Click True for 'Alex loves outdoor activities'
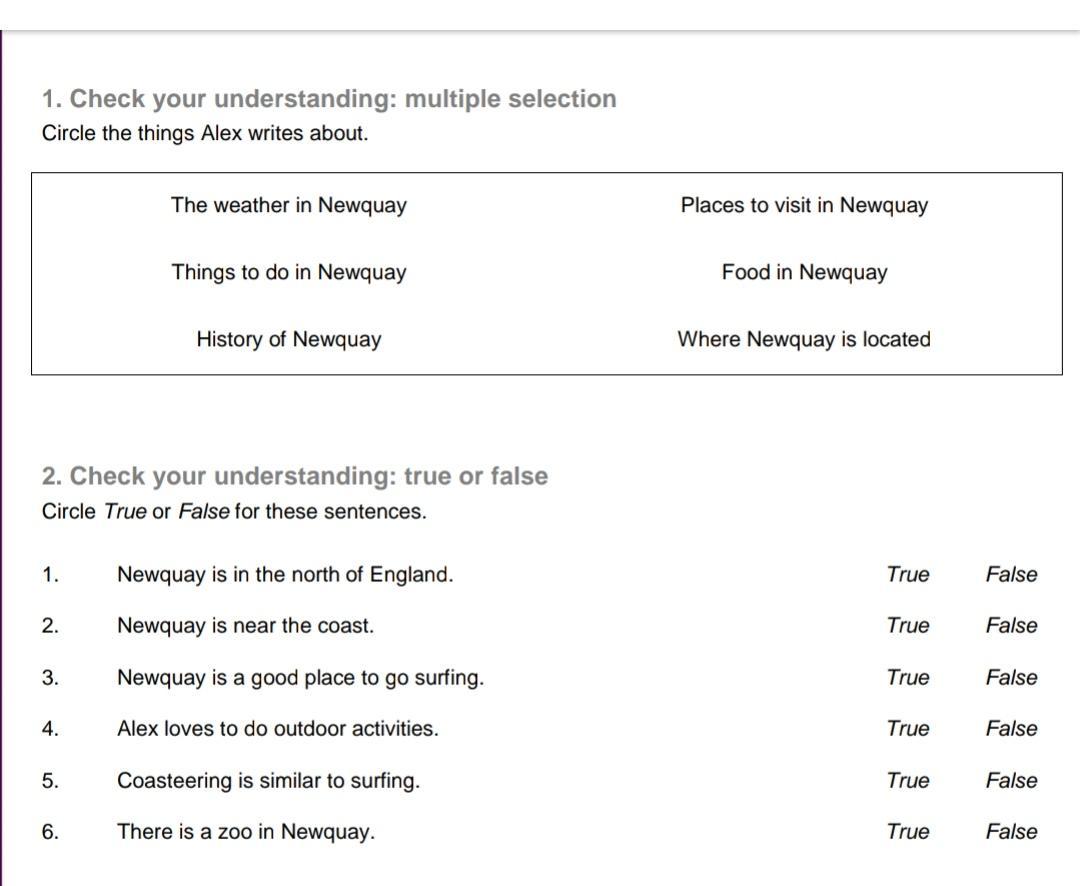The height and width of the screenshot is (886, 1080). pyautogui.click(x=907, y=729)
